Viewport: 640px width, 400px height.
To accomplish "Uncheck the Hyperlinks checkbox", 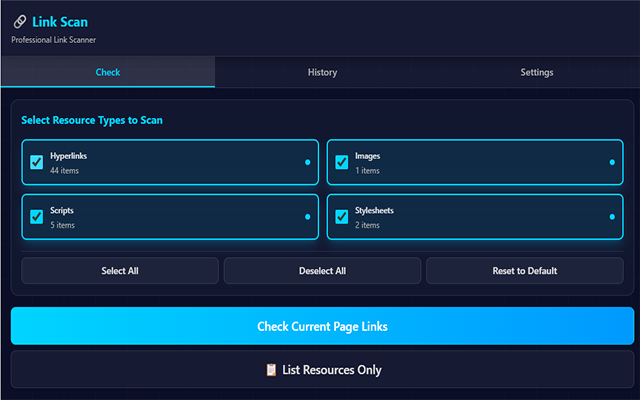I will tap(37, 162).
